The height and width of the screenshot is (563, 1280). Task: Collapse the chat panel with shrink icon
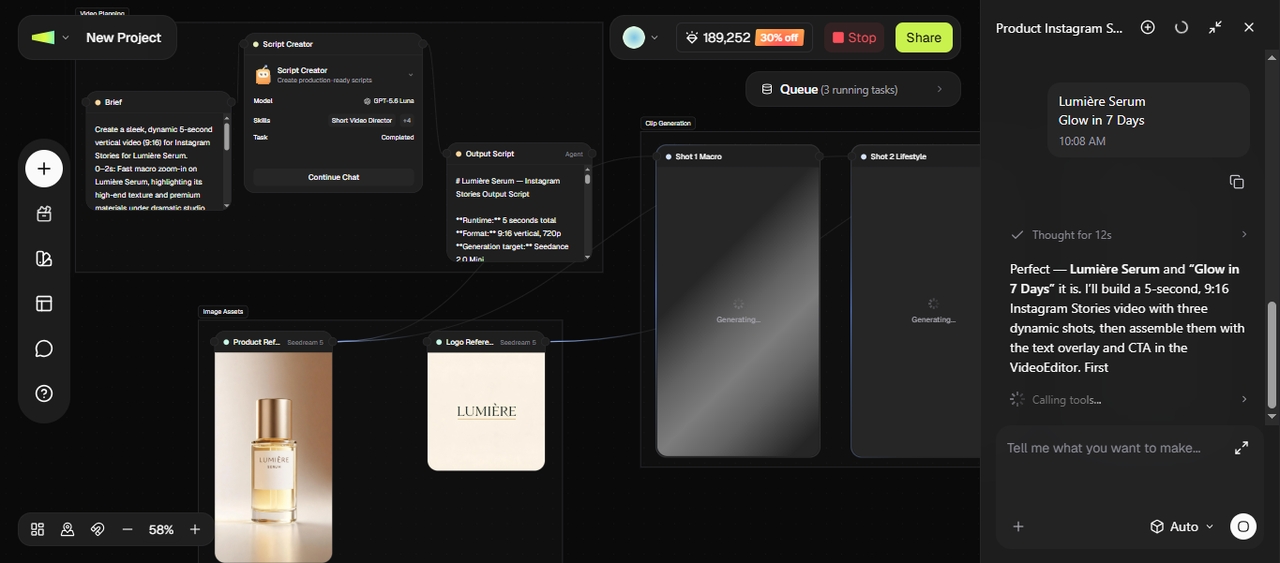click(x=1215, y=28)
